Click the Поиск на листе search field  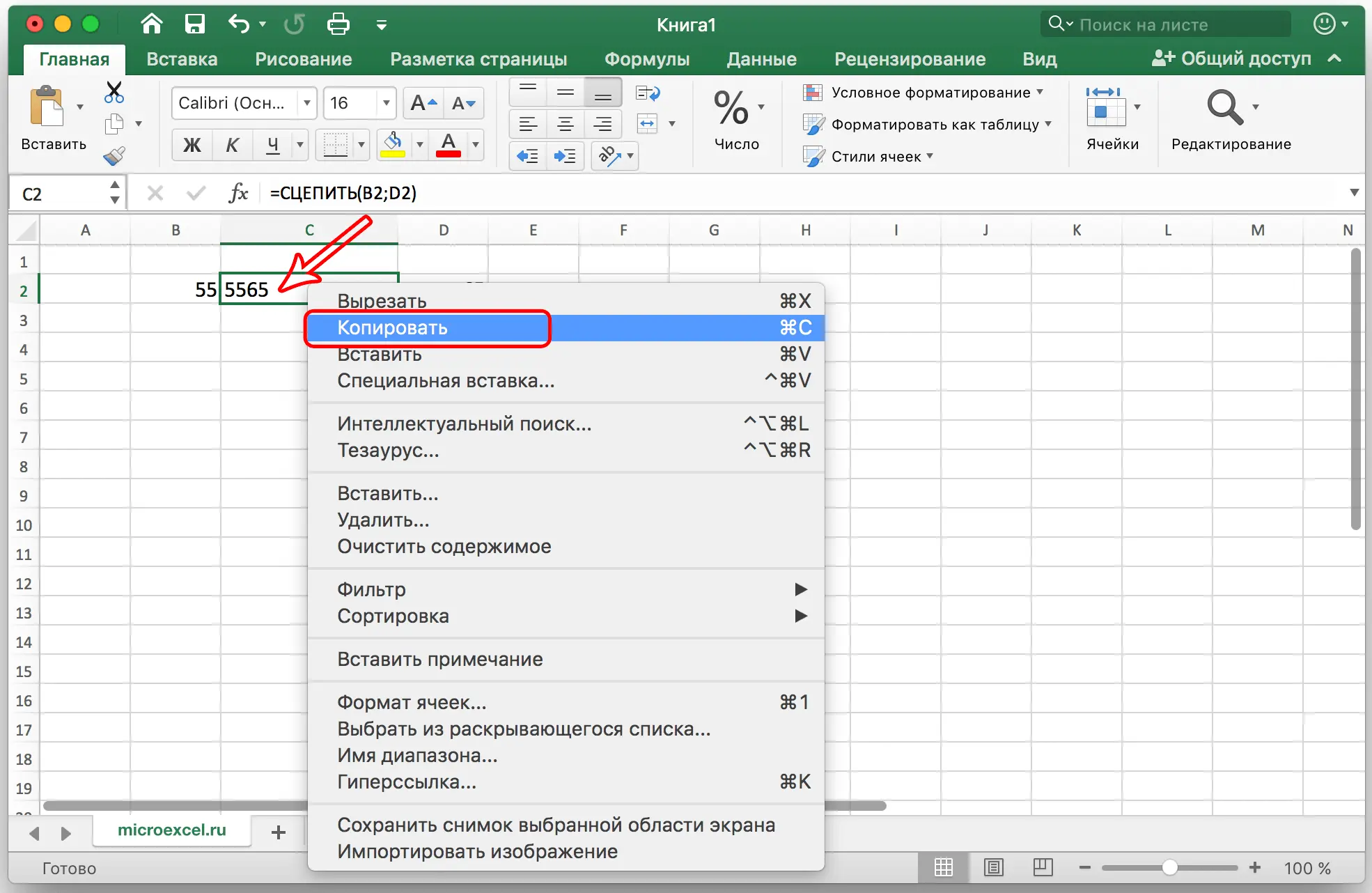[1167, 24]
